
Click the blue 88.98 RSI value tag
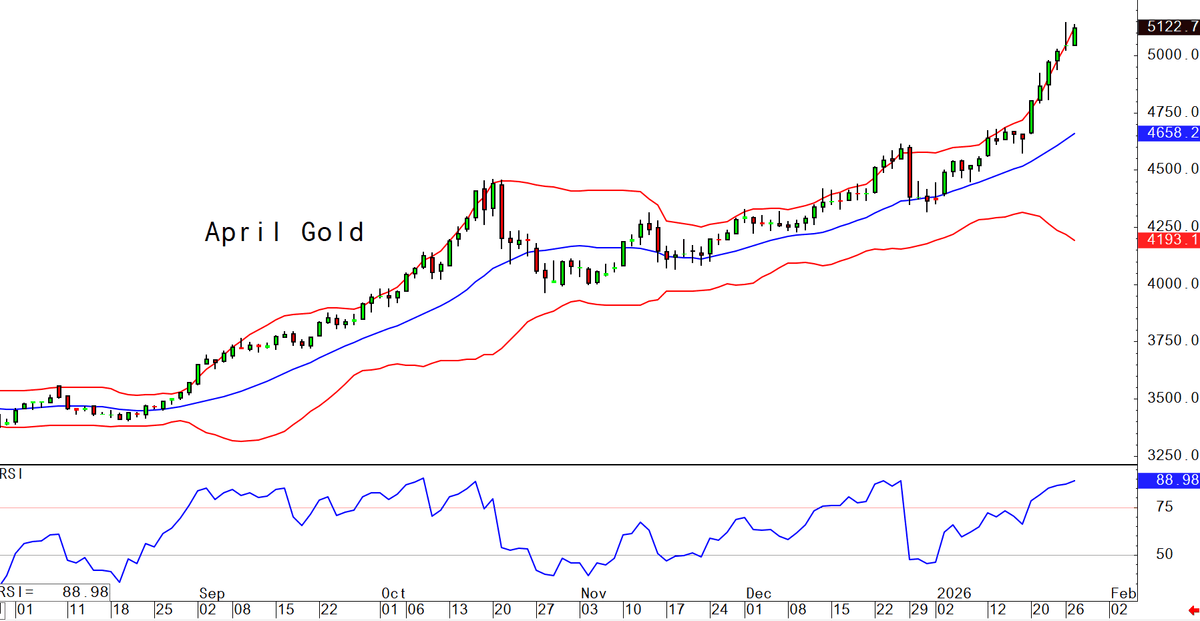tap(1169, 481)
